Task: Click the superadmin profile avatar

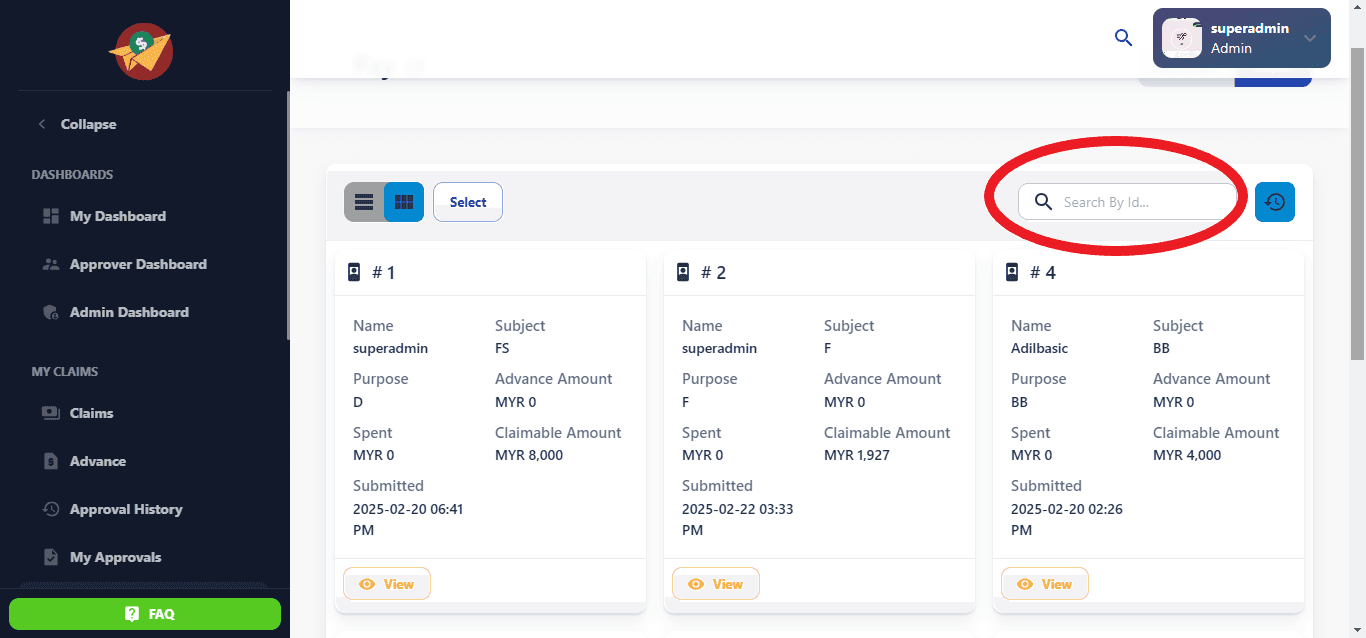Action: 1182,38
